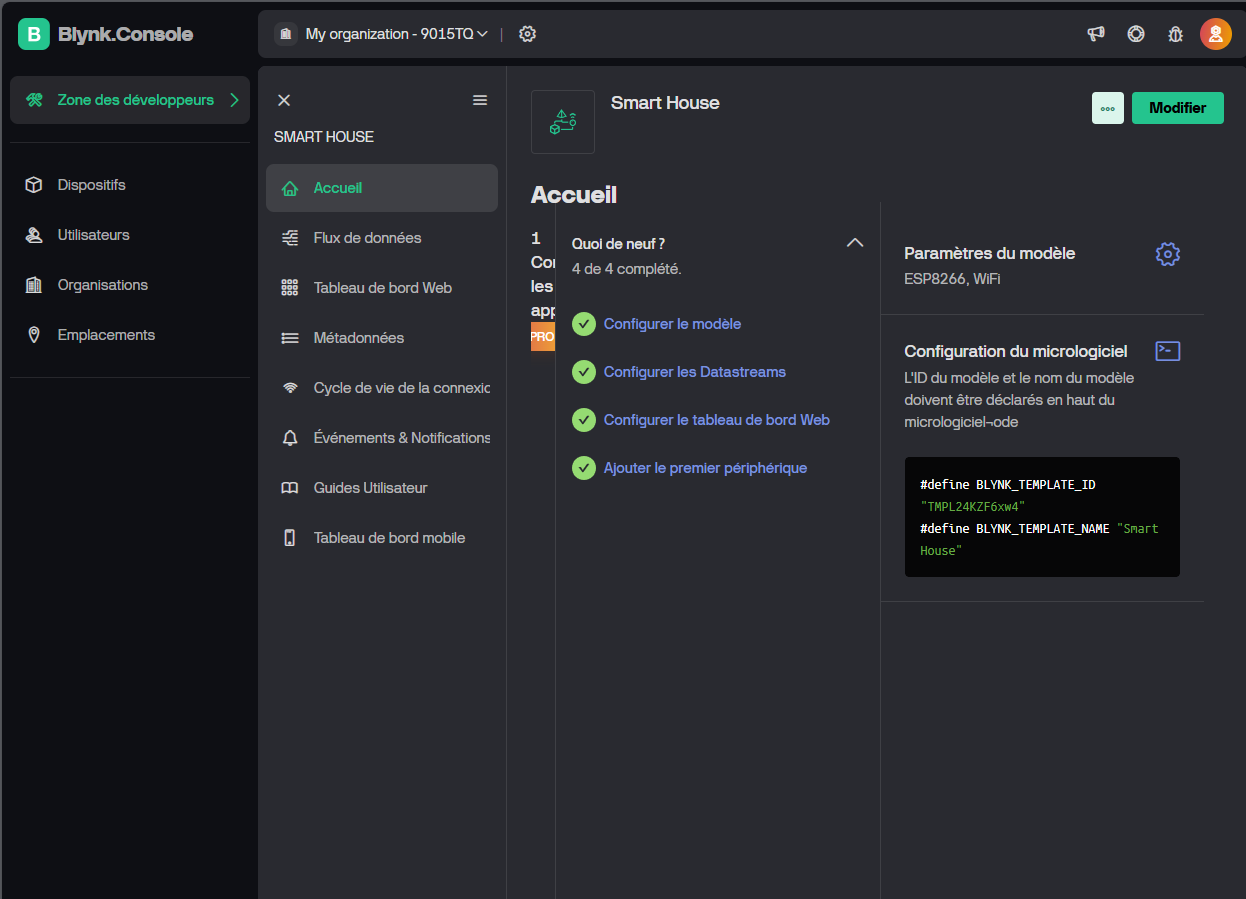Click the "ESP8266, WiFi" text
1246x899 pixels.
point(952,279)
